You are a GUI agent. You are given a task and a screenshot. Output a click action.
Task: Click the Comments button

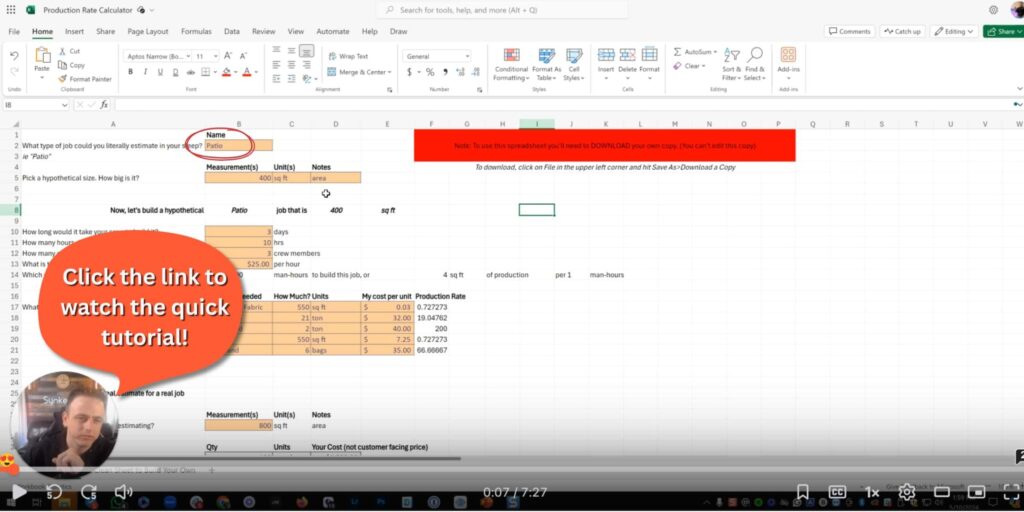pyautogui.click(x=849, y=31)
